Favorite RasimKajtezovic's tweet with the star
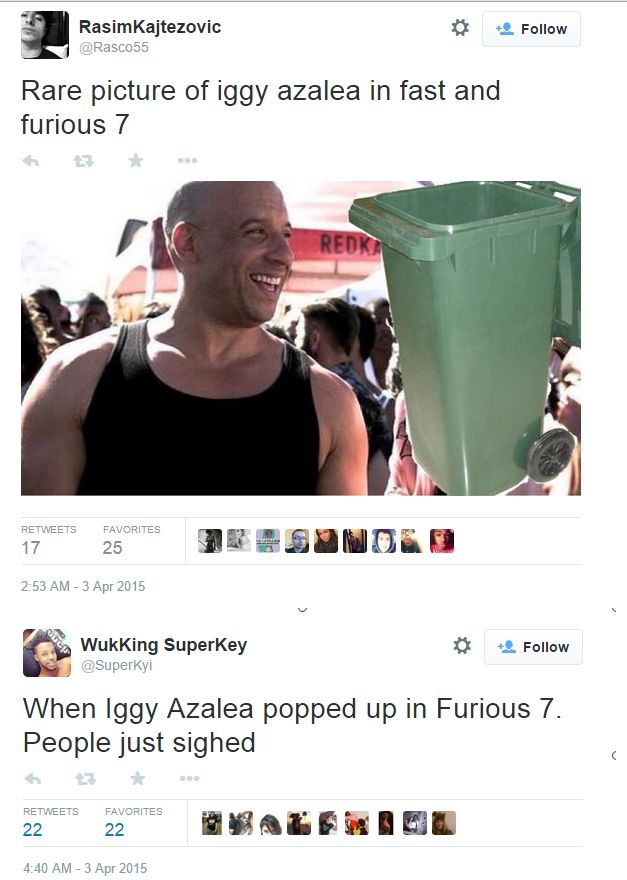Image resolution: width=627 pixels, height=880 pixels. 135,161
